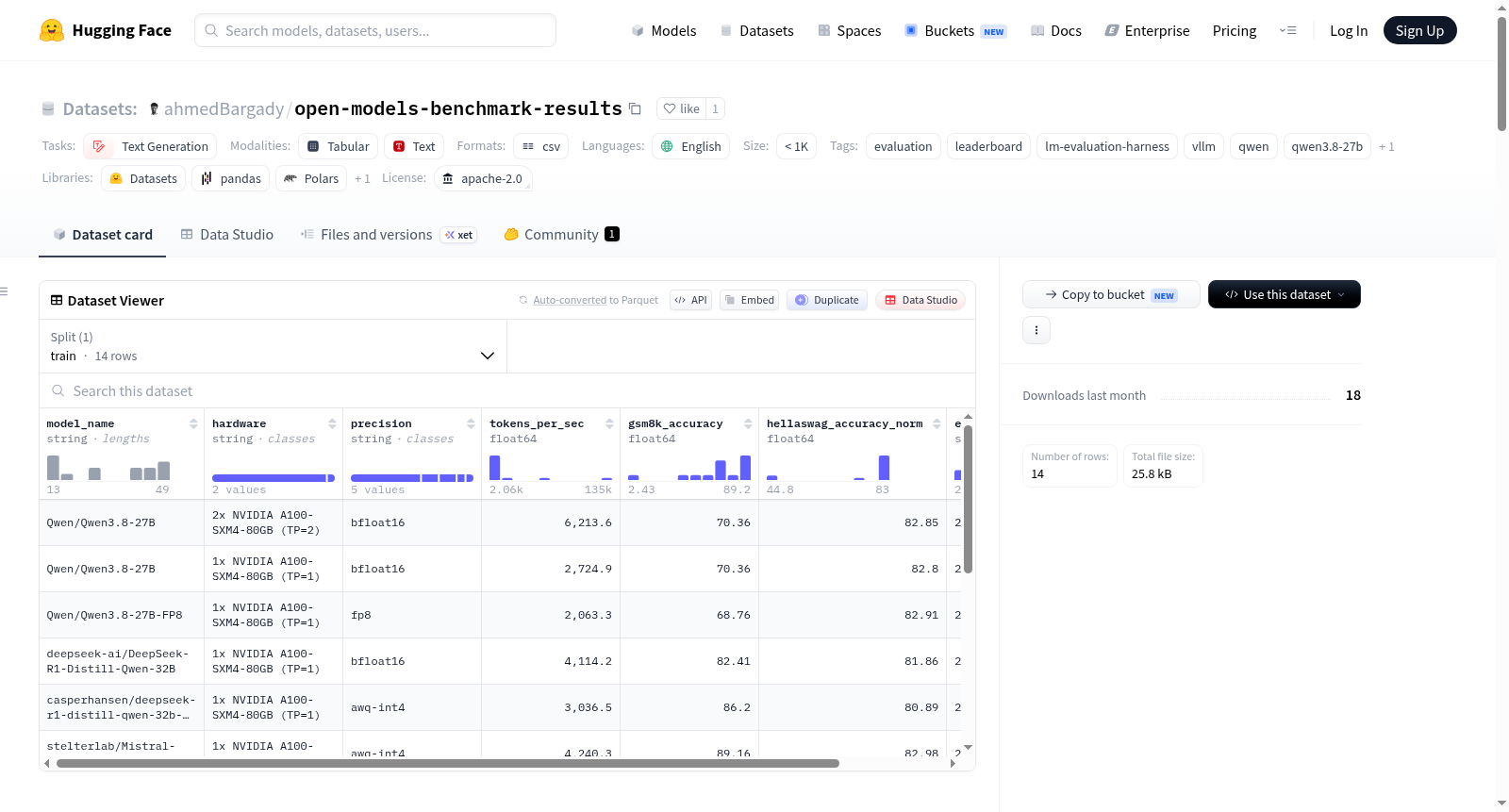Open the more options three-dot button
Screen dimensions: 1509x812
pos(1036,330)
